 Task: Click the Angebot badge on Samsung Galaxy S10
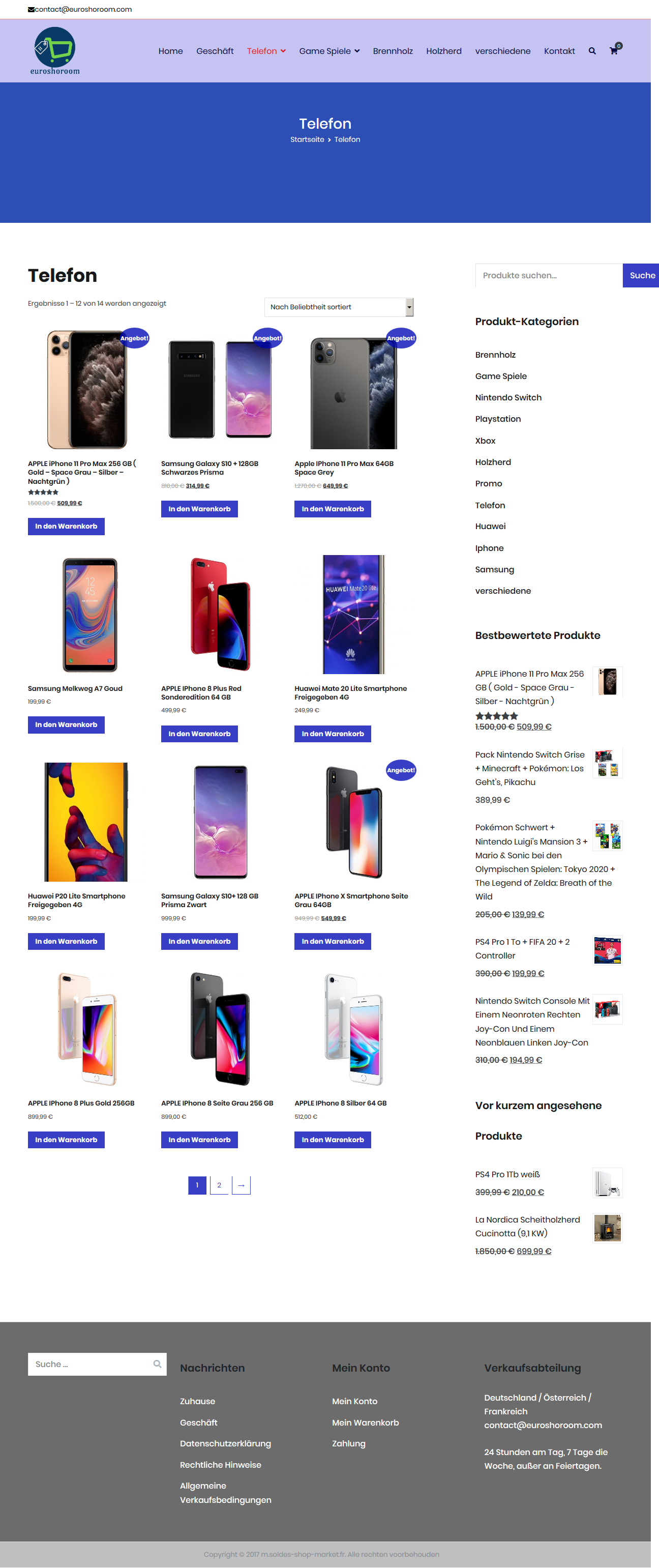click(x=267, y=338)
